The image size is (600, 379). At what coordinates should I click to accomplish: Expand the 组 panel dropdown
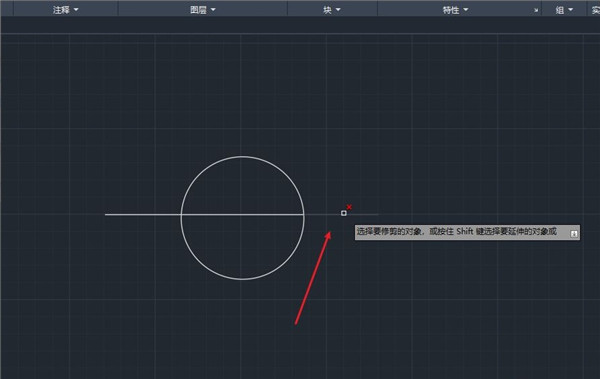pyautogui.click(x=564, y=10)
